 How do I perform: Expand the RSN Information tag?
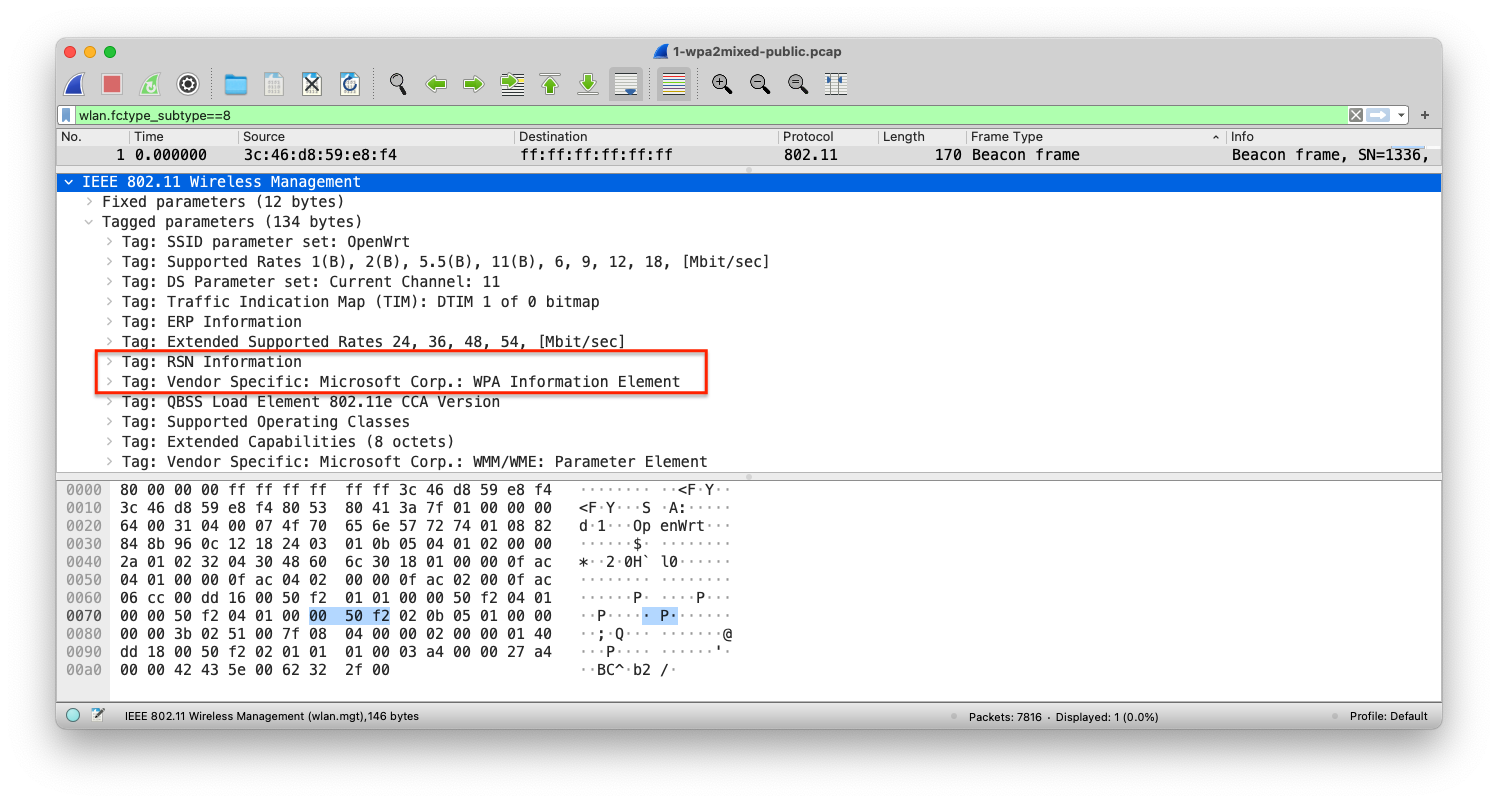point(111,362)
